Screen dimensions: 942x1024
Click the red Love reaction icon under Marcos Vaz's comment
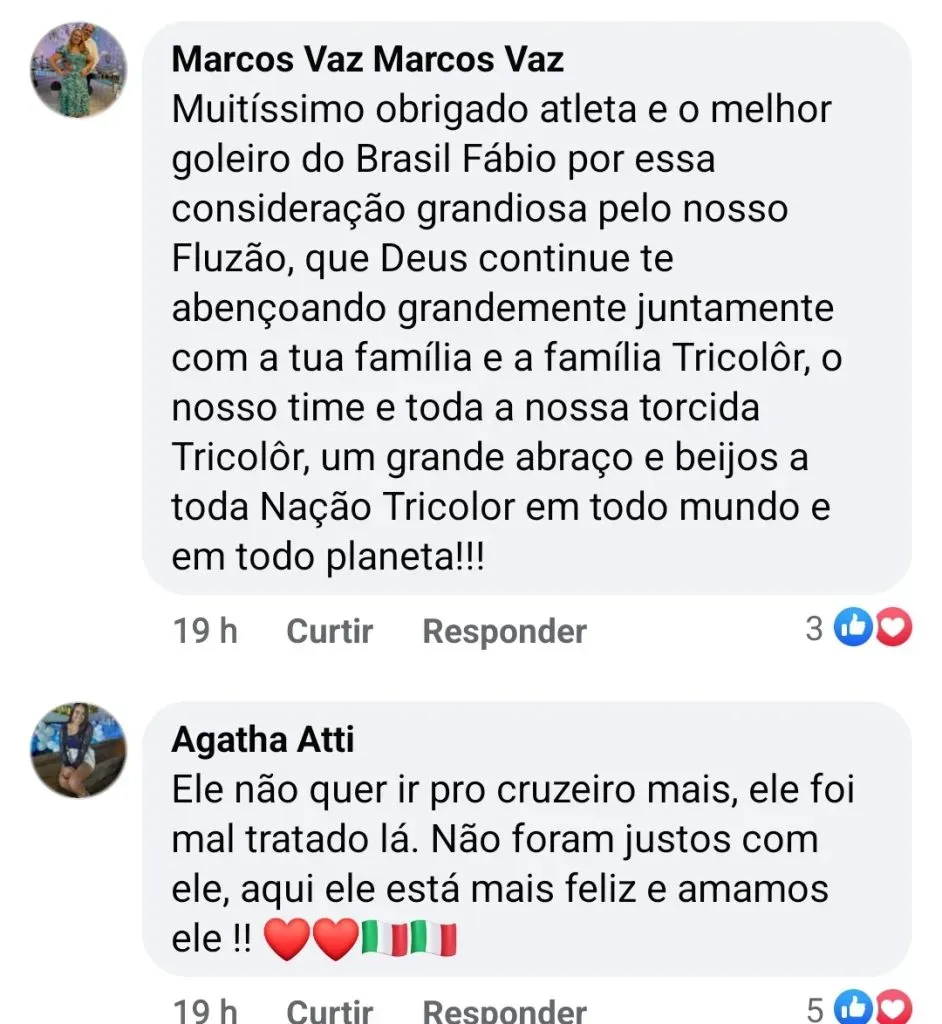(x=893, y=628)
